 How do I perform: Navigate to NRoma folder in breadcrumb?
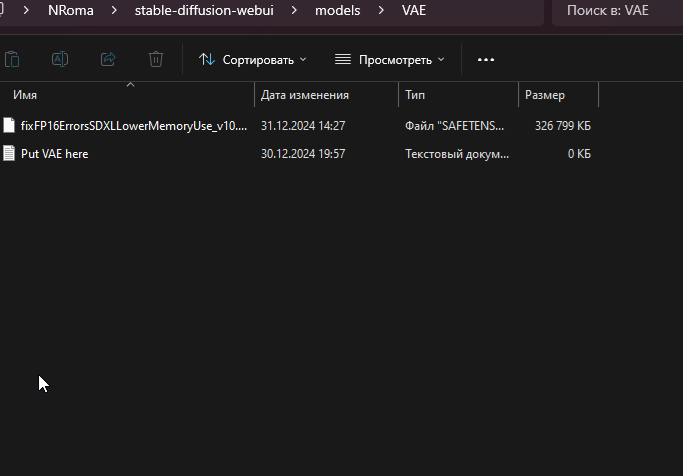tap(71, 10)
